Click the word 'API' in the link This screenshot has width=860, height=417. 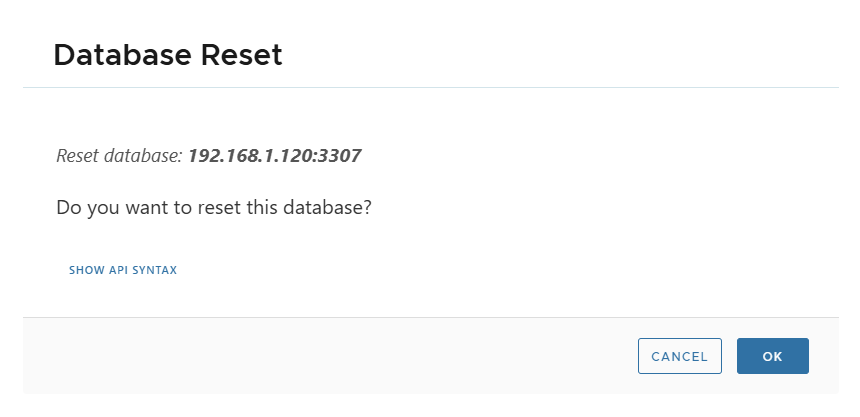pyautogui.click(x=115, y=270)
